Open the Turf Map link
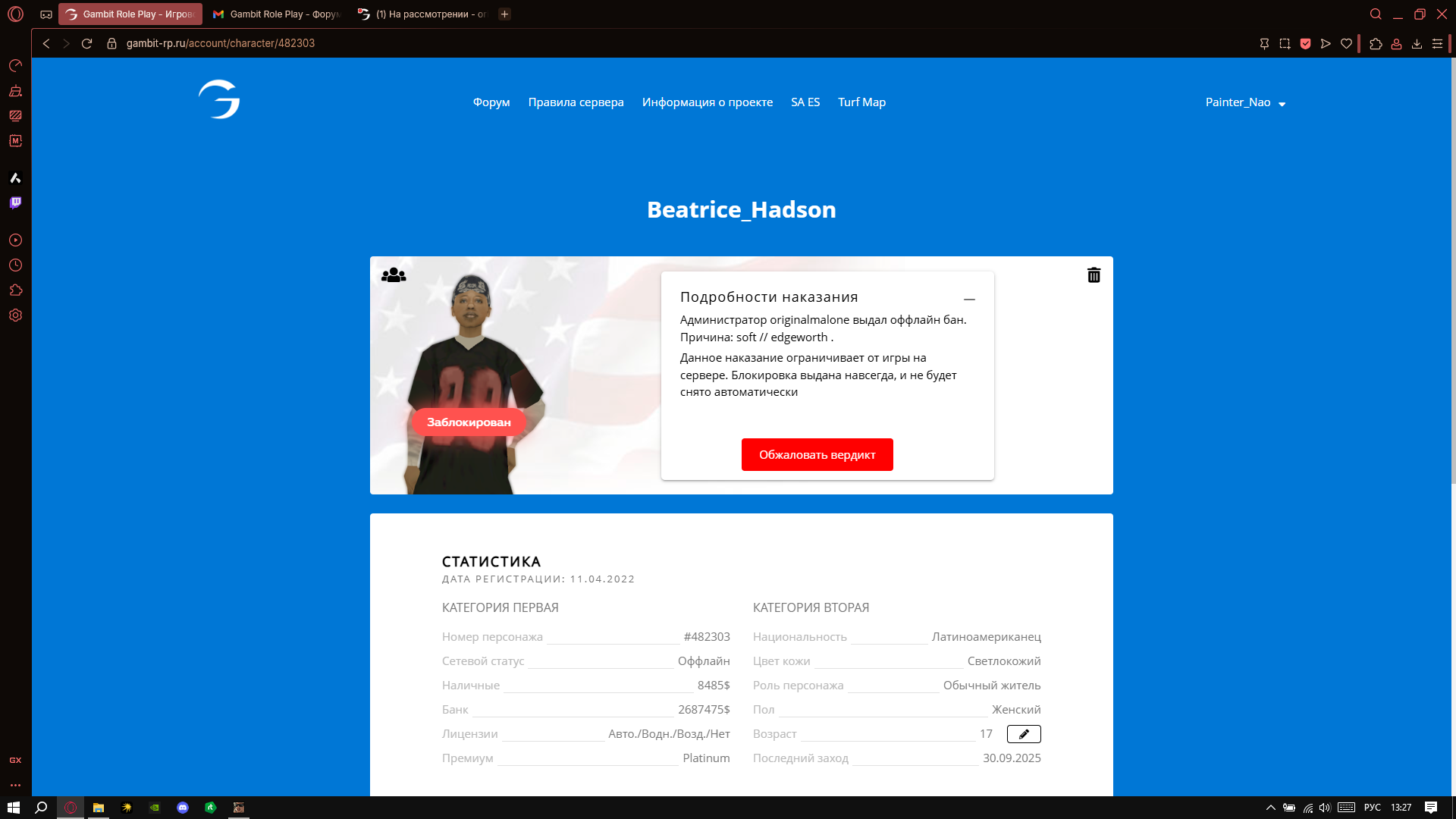Screen dimensions: 1456x819 pos(861,102)
